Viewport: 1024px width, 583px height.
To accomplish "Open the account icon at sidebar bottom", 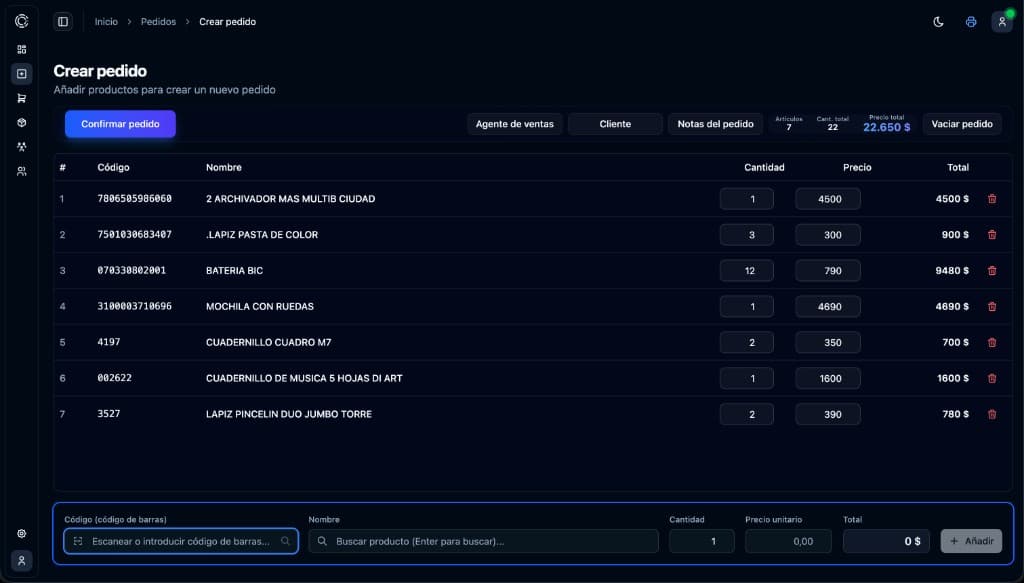I will (21, 562).
